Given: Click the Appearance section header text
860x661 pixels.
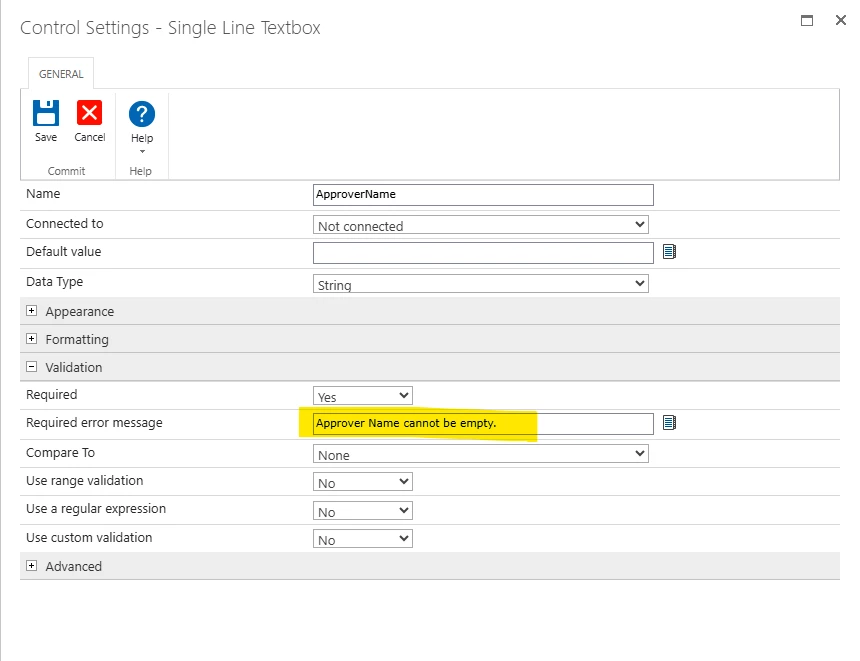Looking at the screenshot, I should click(x=80, y=312).
